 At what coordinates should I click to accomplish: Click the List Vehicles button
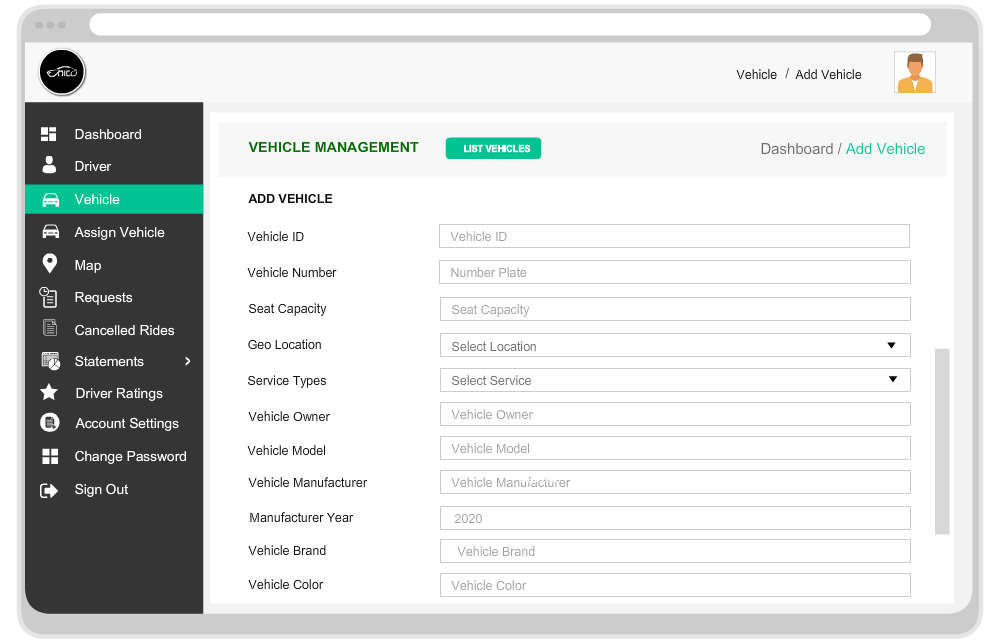494,148
